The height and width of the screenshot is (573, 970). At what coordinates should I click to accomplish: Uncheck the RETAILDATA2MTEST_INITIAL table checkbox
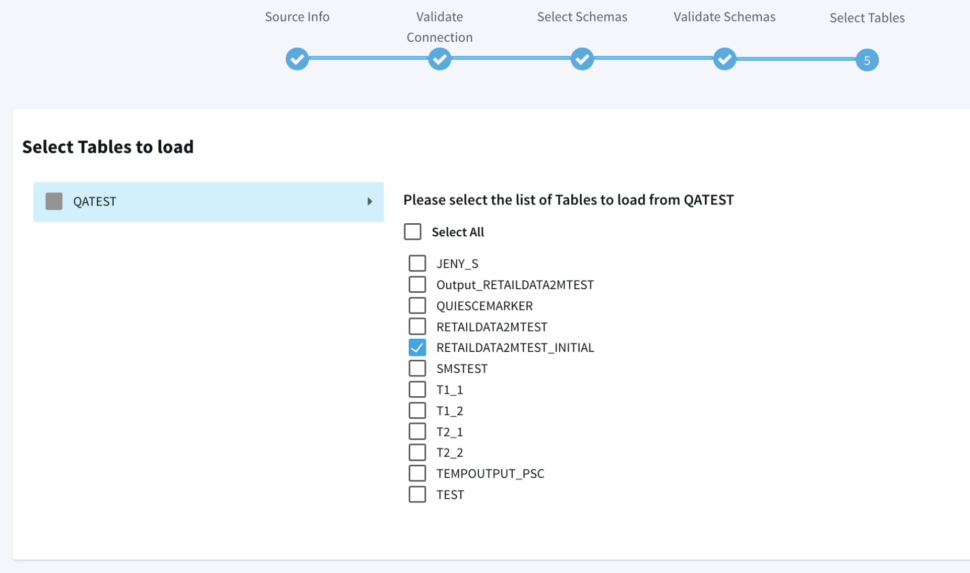tap(417, 348)
